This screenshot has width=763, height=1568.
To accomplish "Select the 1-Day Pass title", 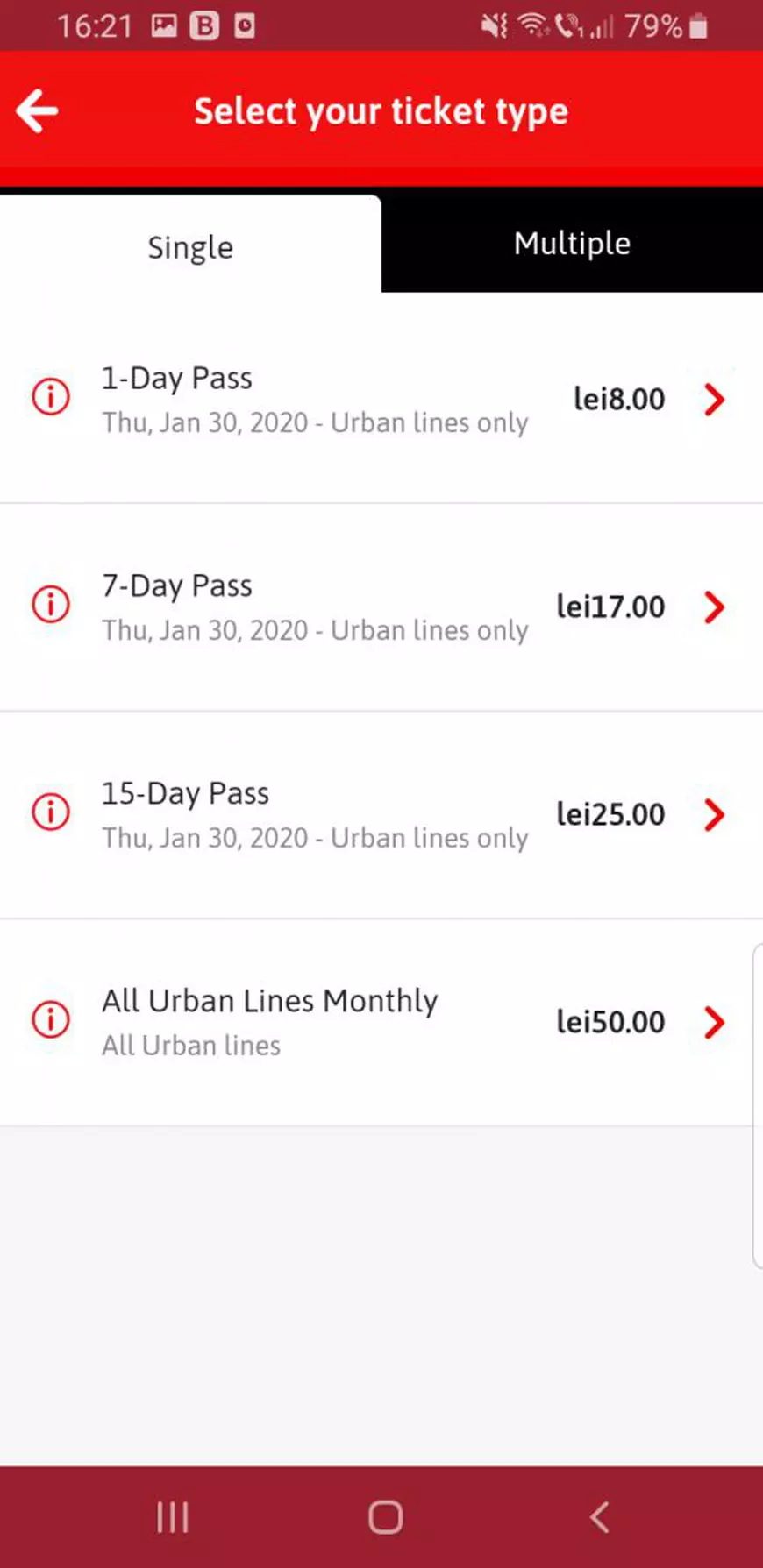I will pos(177,379).
